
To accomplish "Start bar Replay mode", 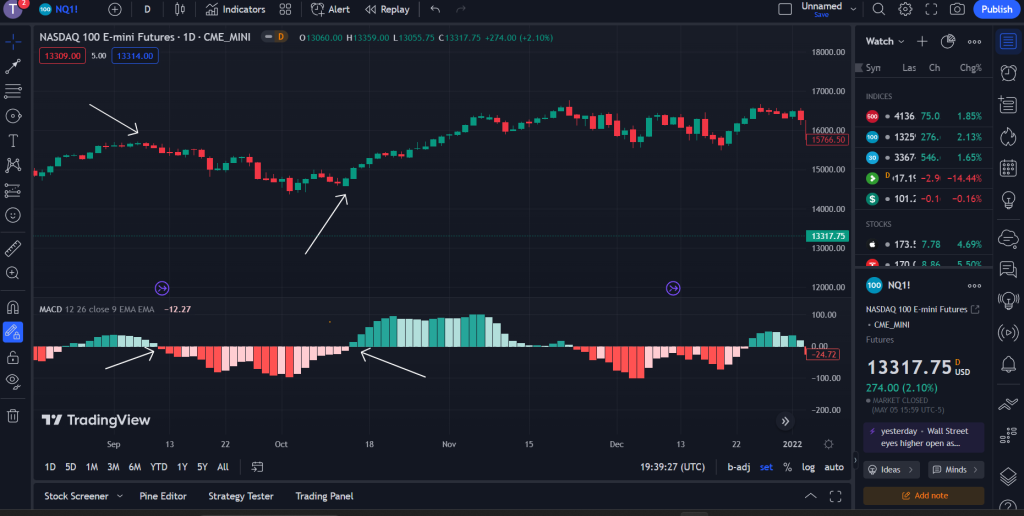I will pyautogui.click(x=387, y=9).
